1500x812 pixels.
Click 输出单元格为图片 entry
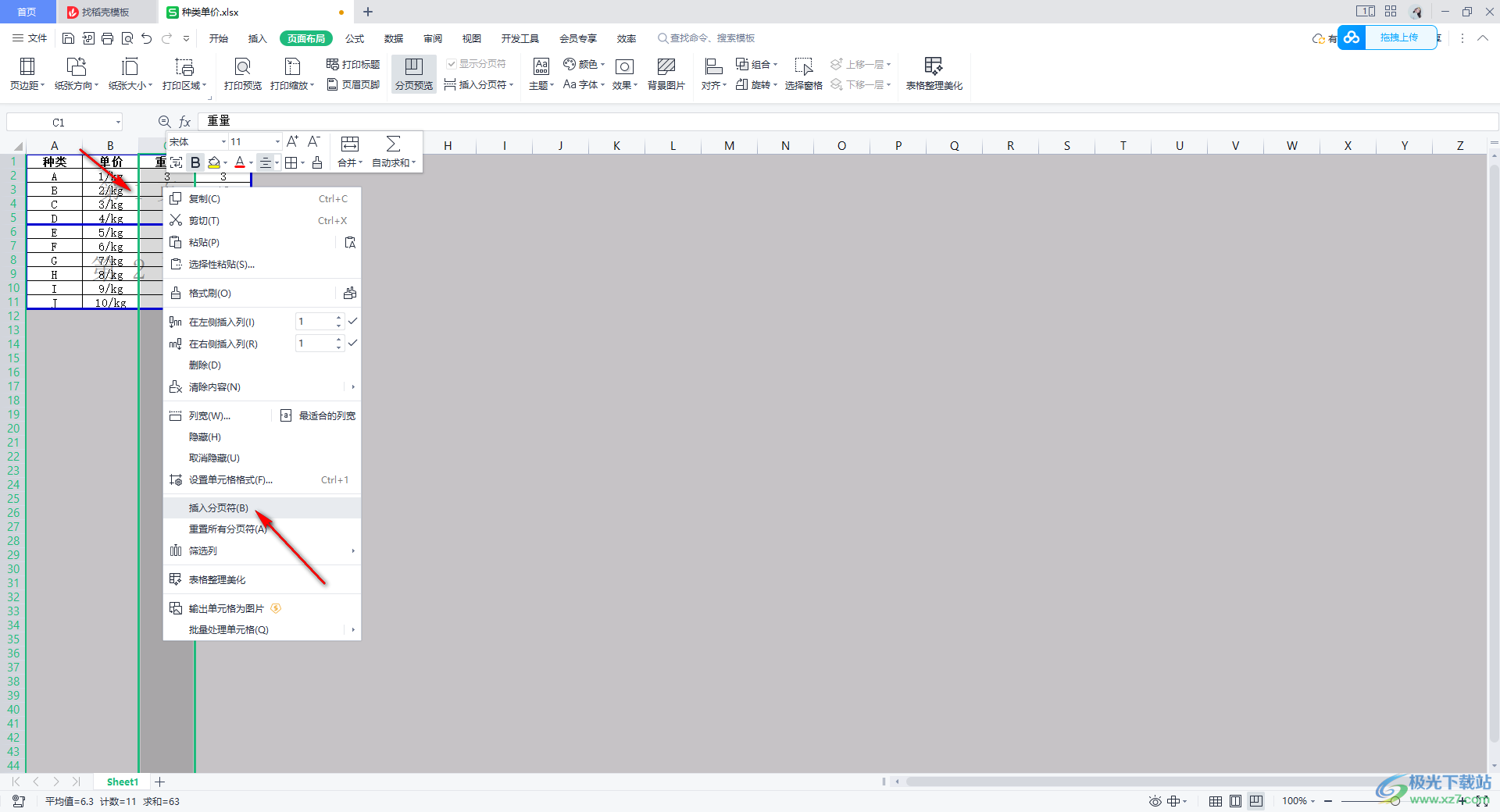tap(262, 608)
